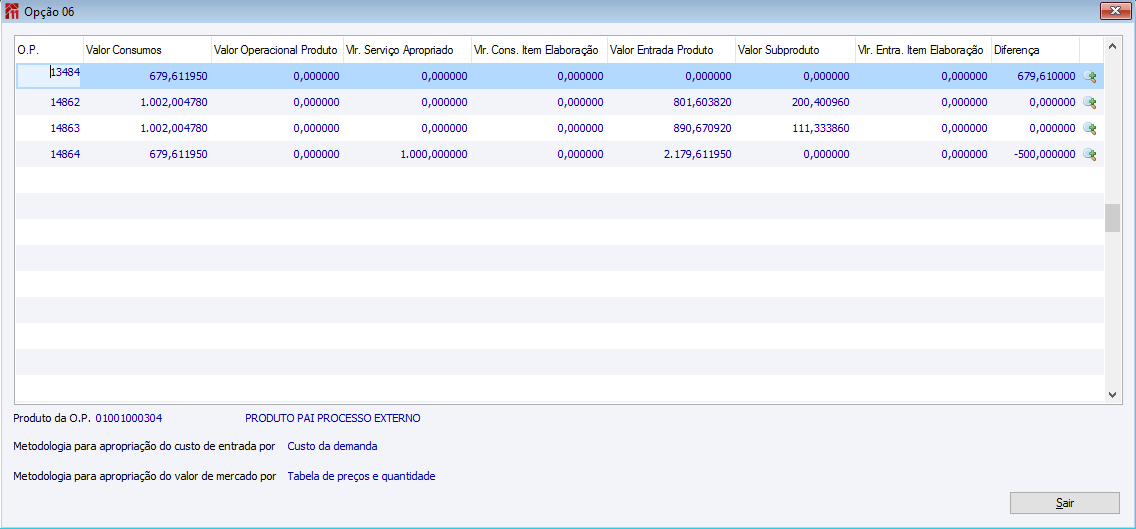Click product code 01001000304
This screenshot has width=1136, height=529.
pyautogui.click(x=129, y=418)
